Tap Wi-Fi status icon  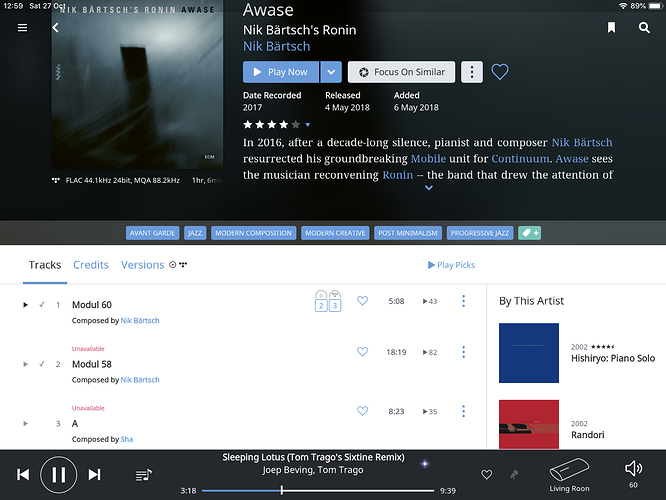623,6
